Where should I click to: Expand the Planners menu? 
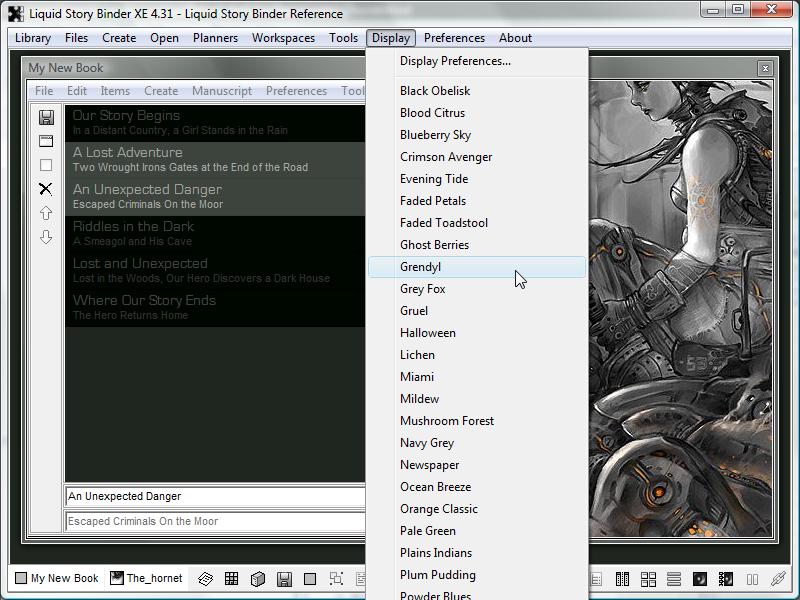point(215,38)
